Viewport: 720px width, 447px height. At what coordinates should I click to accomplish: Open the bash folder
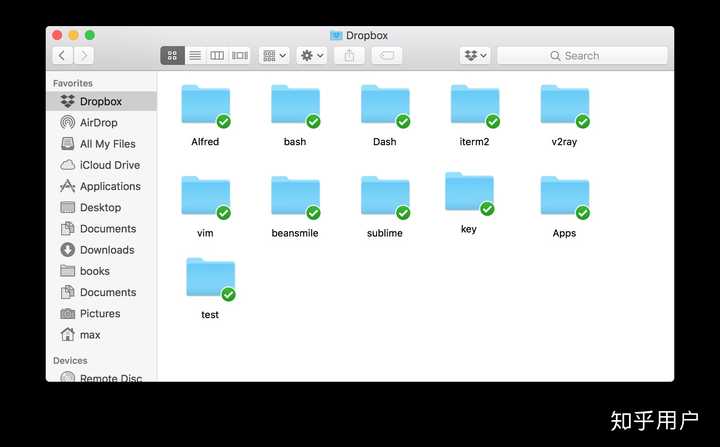[x=295, y=106]
